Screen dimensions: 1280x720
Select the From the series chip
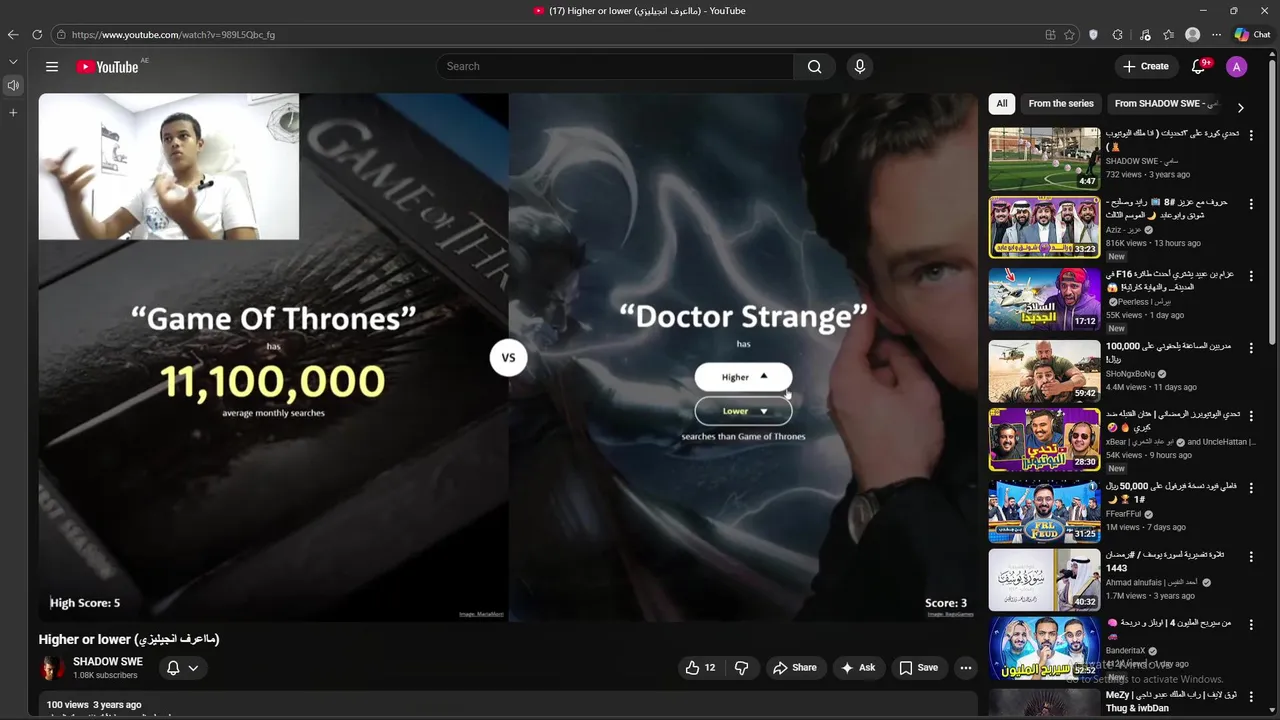pos(1061,104)
